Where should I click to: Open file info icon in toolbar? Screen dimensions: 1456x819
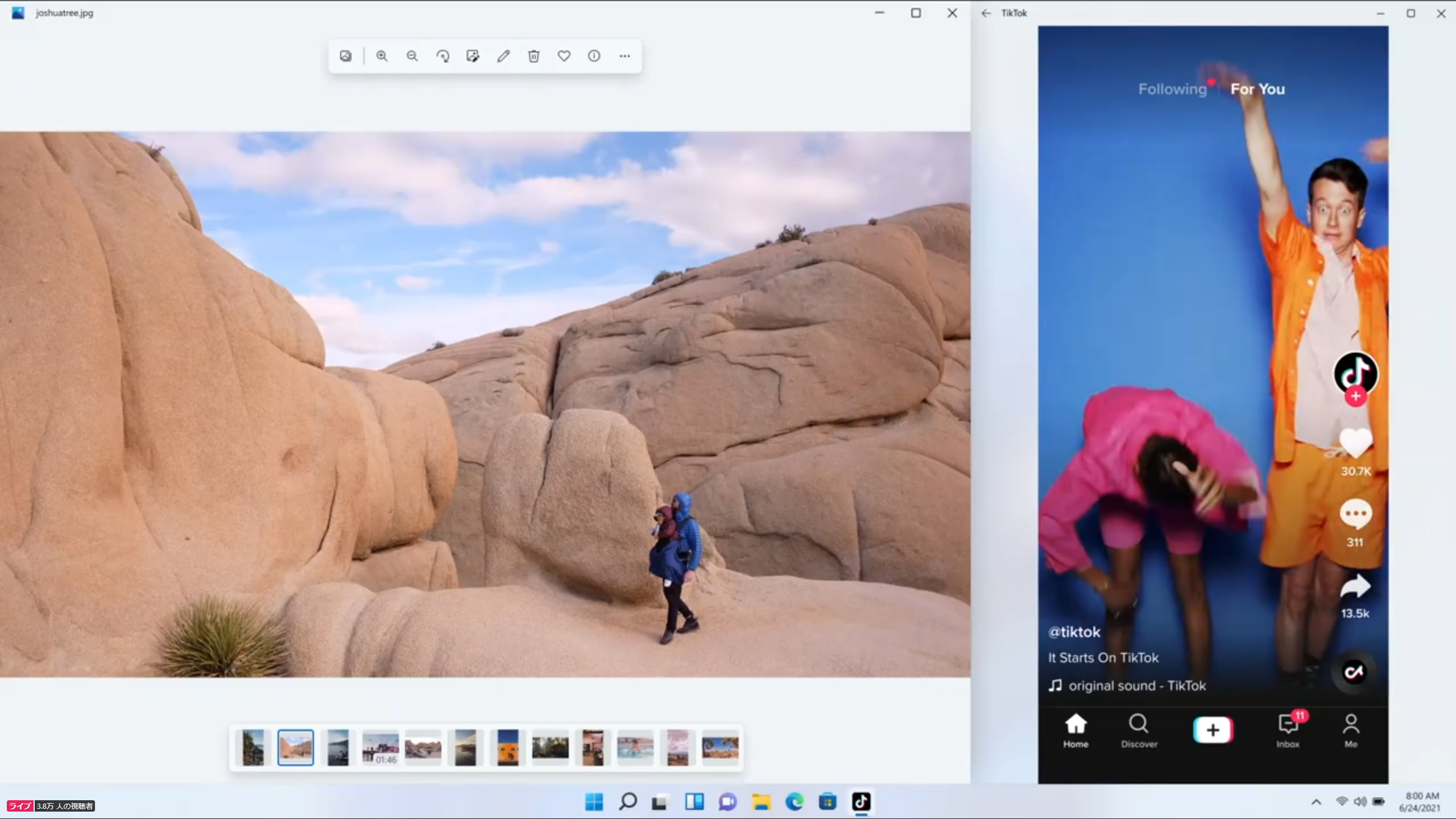click(x=594, y=56)
